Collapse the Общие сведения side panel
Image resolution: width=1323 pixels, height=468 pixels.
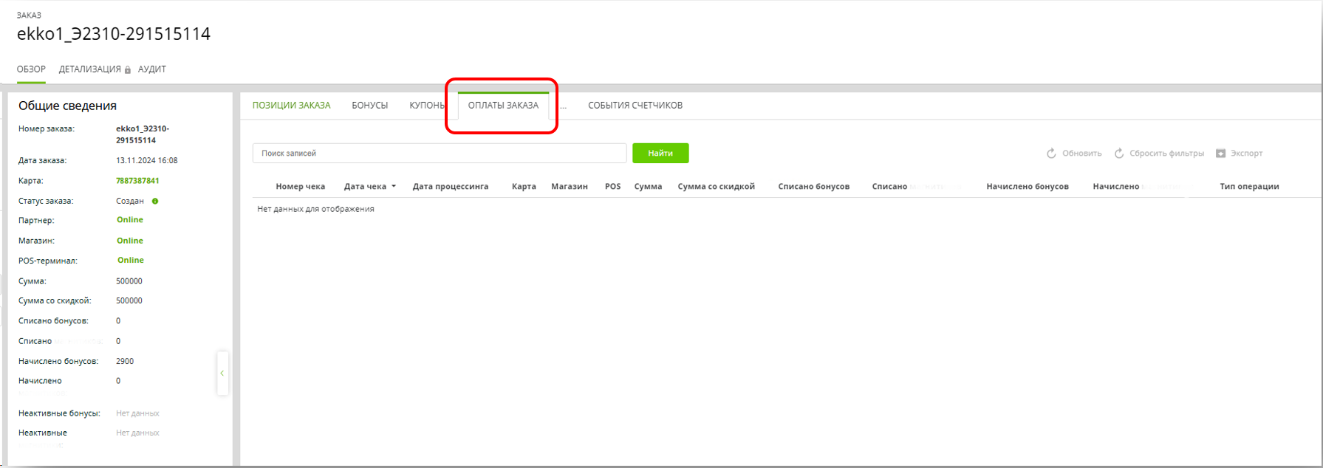[x=222, y=374]
